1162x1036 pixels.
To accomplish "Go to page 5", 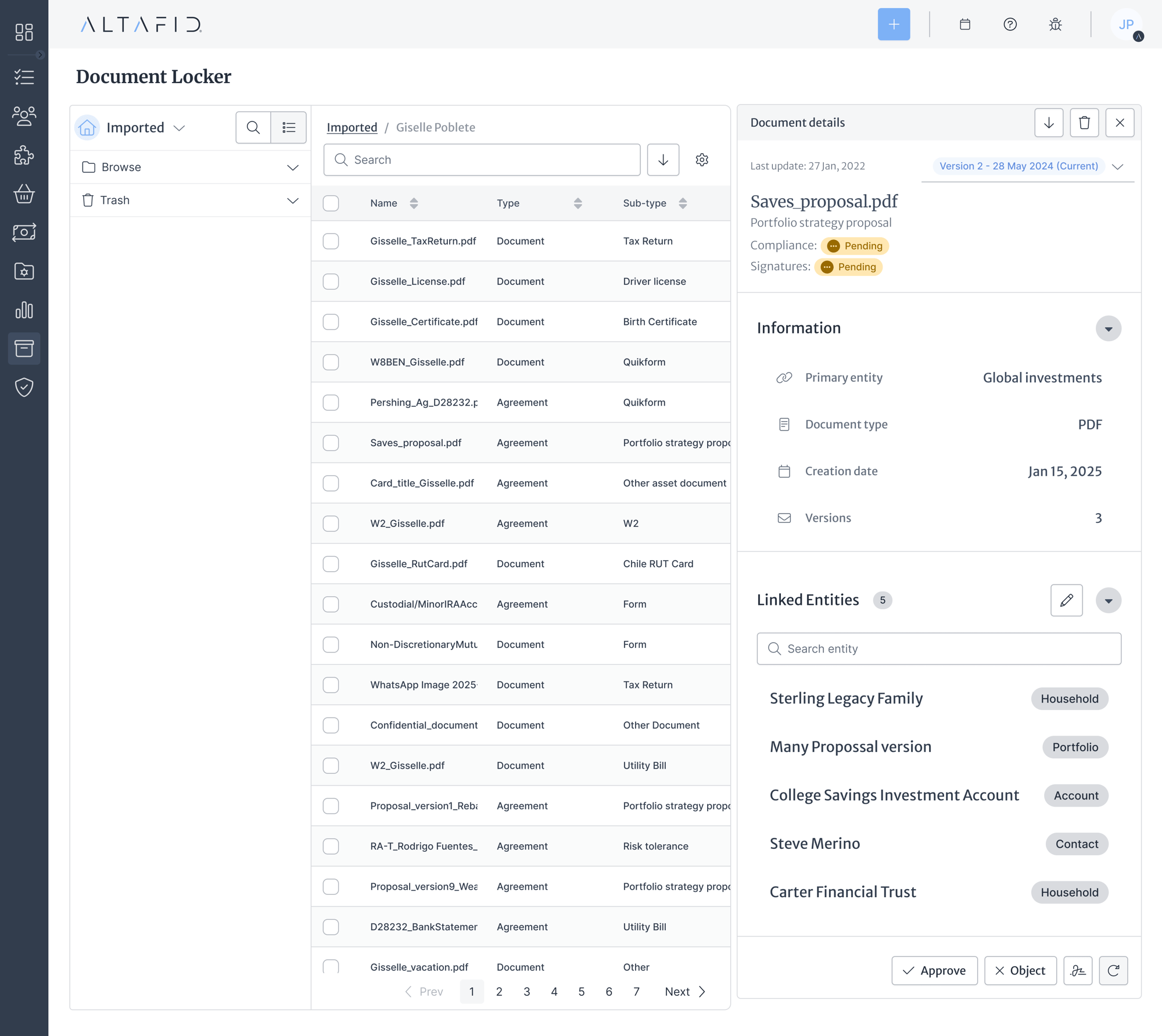I will [582, 991].
